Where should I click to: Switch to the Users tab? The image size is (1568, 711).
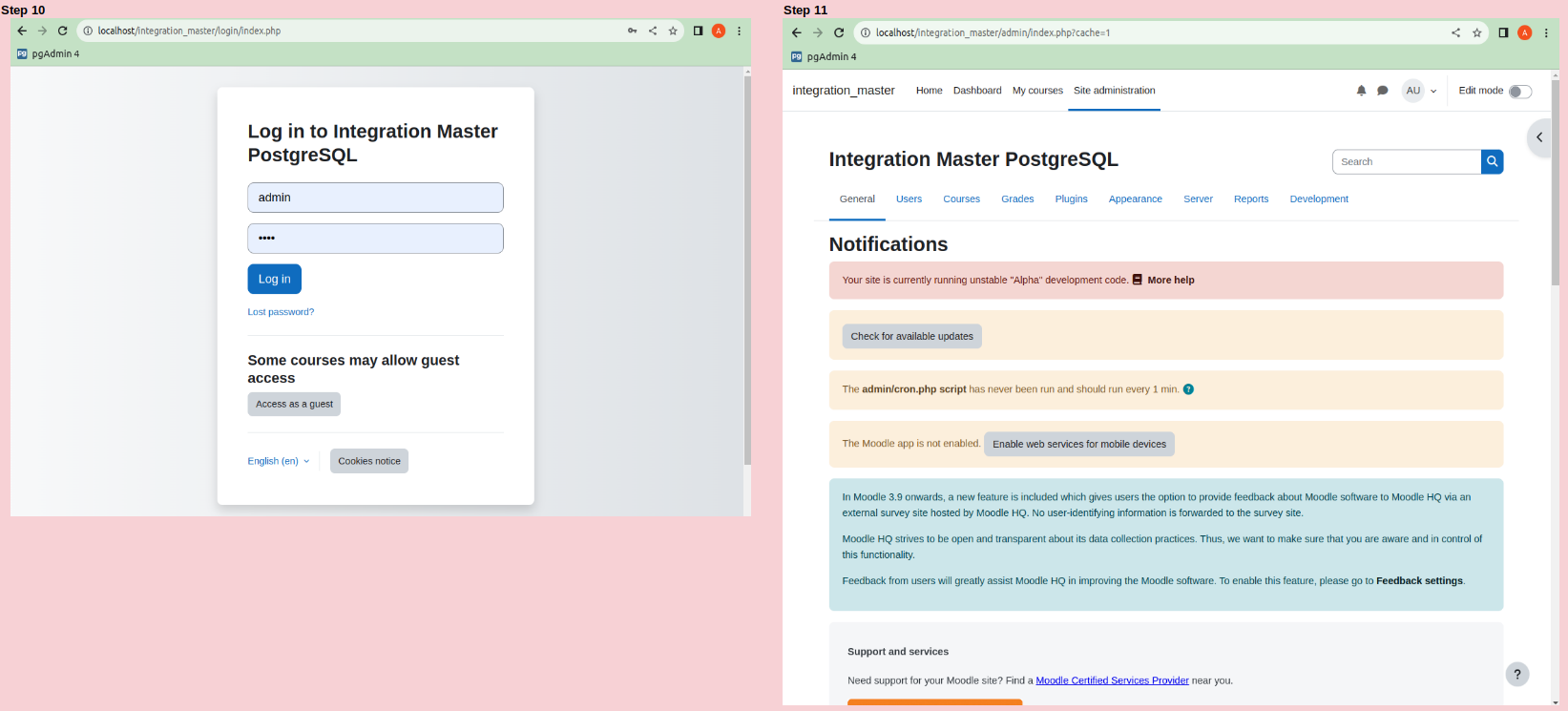(909, 199)
